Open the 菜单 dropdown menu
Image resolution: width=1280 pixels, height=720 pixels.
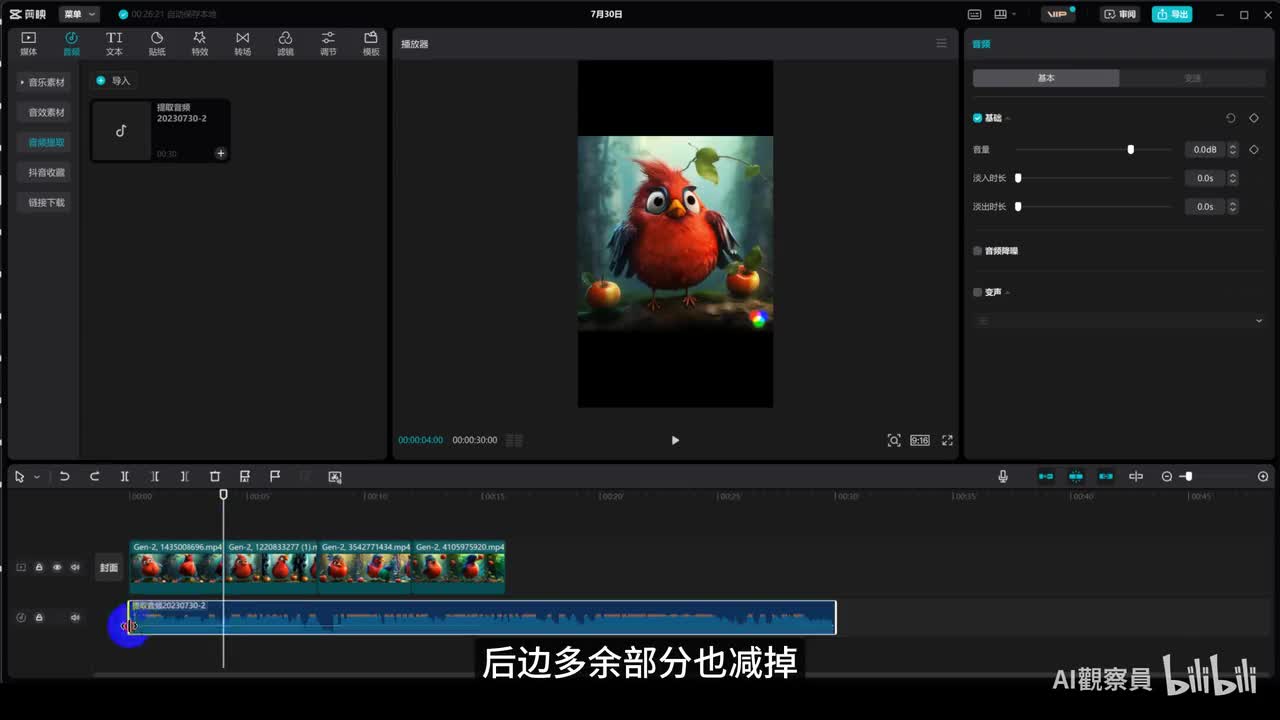coord(79,14)
